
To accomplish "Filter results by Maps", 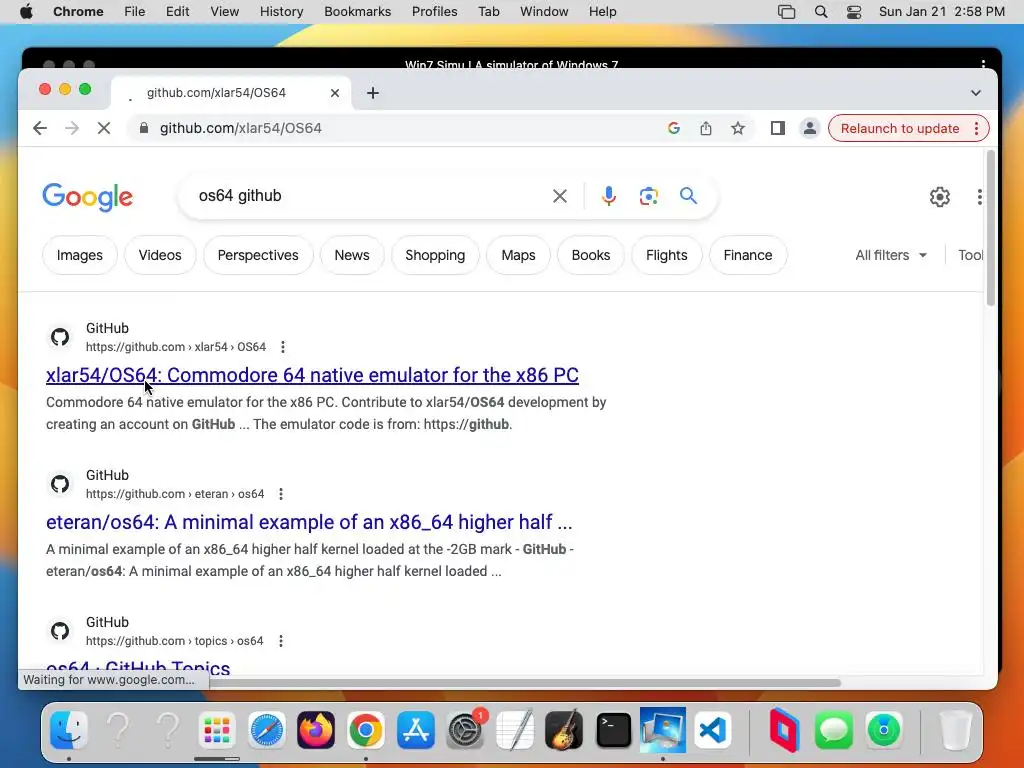I will (519, 255).
